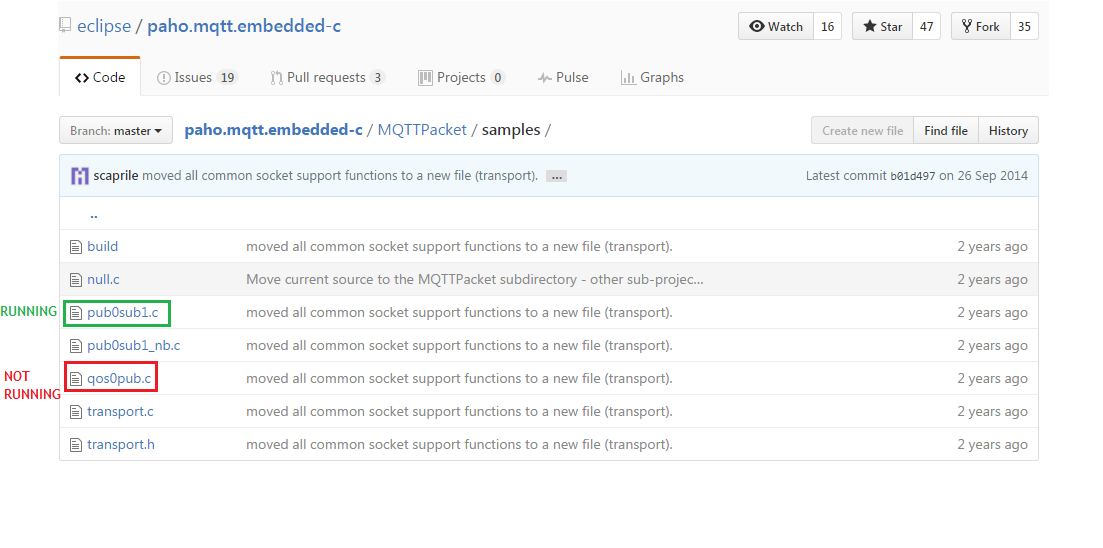Open the Branch: master dropdown
The height and width of the screenshot is (548, 1103).
click(116, 131)
